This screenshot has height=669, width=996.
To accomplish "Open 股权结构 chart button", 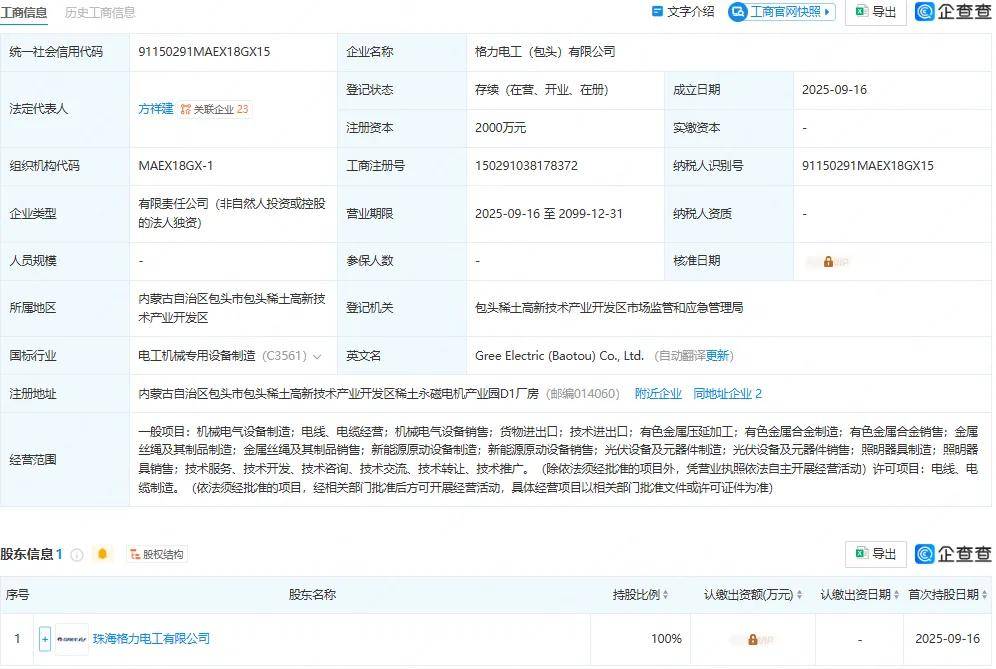I will pos(157,555).
